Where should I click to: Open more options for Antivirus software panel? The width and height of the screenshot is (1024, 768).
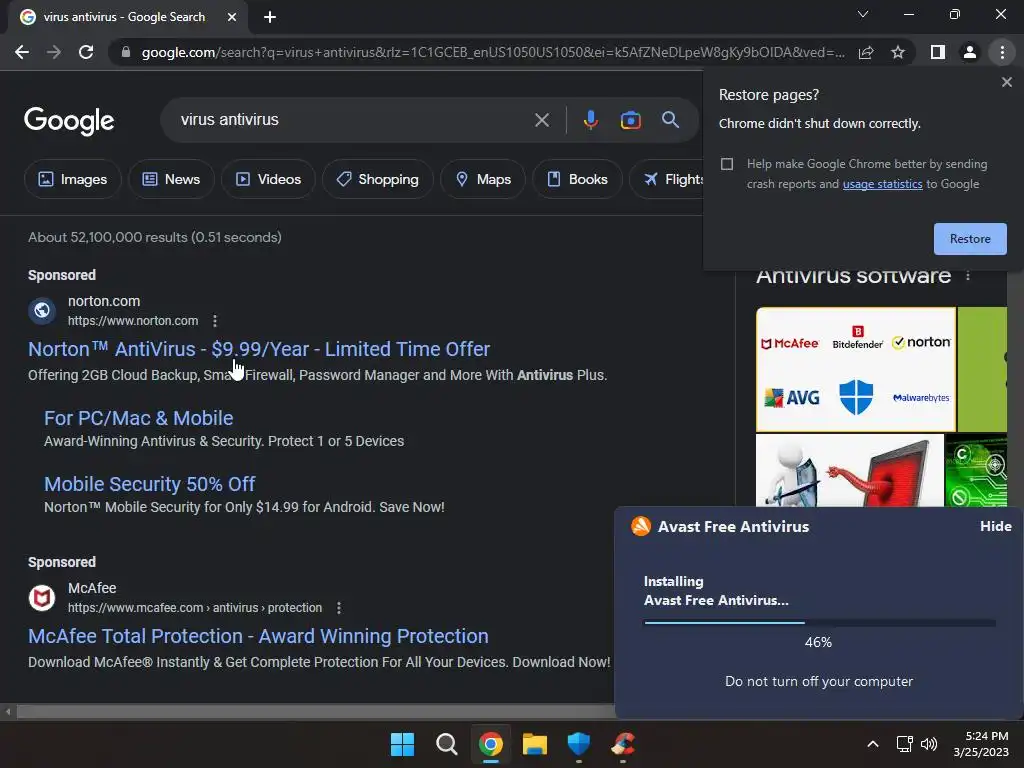pos(968,276)
